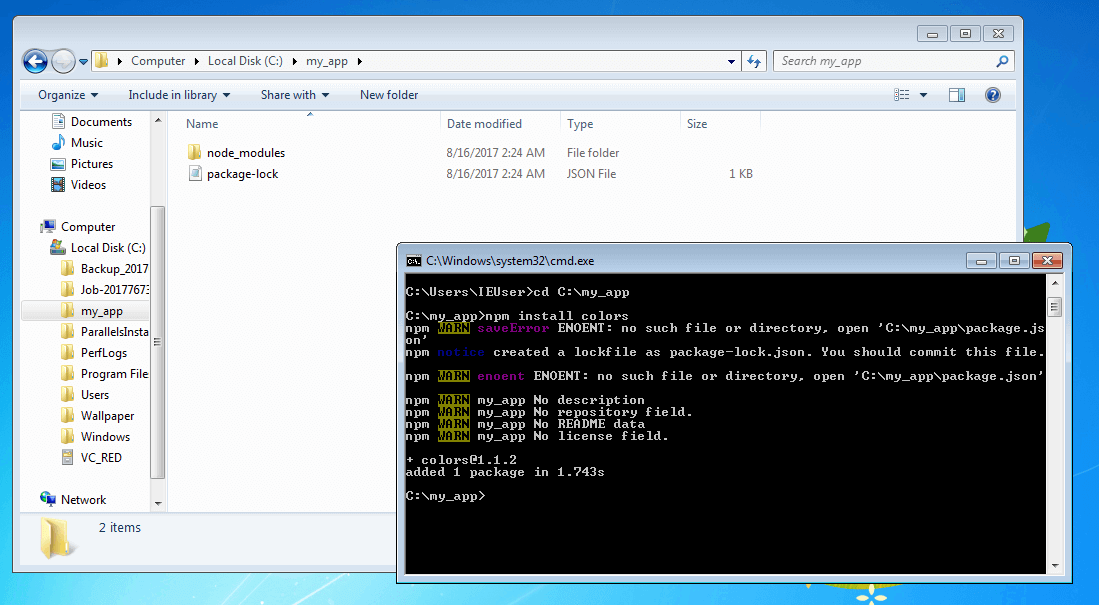Click the search magnifier icon
Image resolution: width=1099 pixels, height=605 pixels.
click(1002, 61)
